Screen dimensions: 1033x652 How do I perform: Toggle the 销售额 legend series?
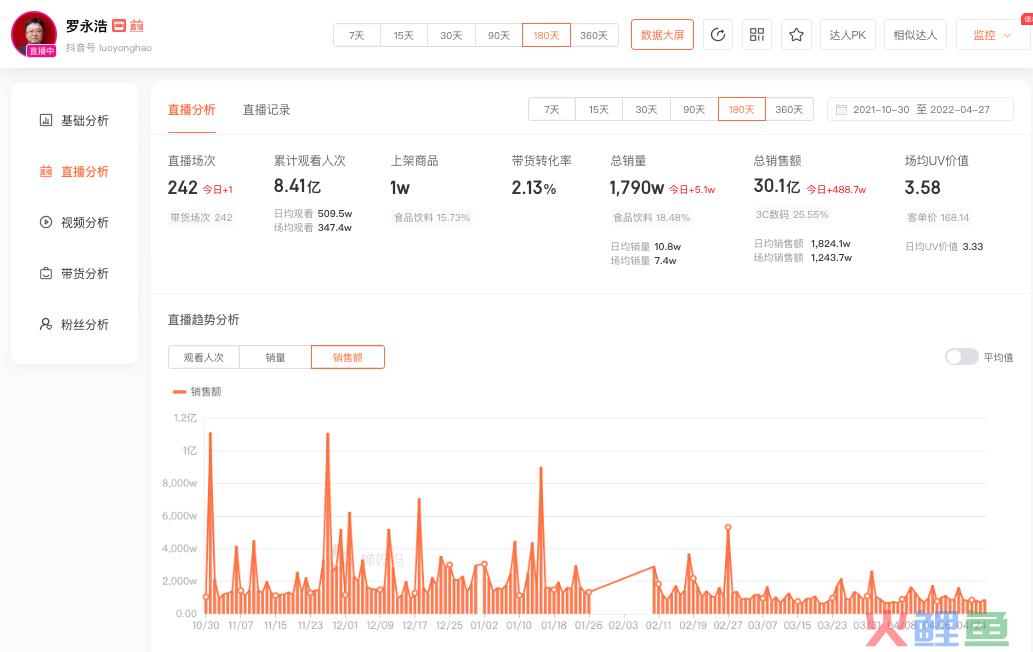[197, 392]
